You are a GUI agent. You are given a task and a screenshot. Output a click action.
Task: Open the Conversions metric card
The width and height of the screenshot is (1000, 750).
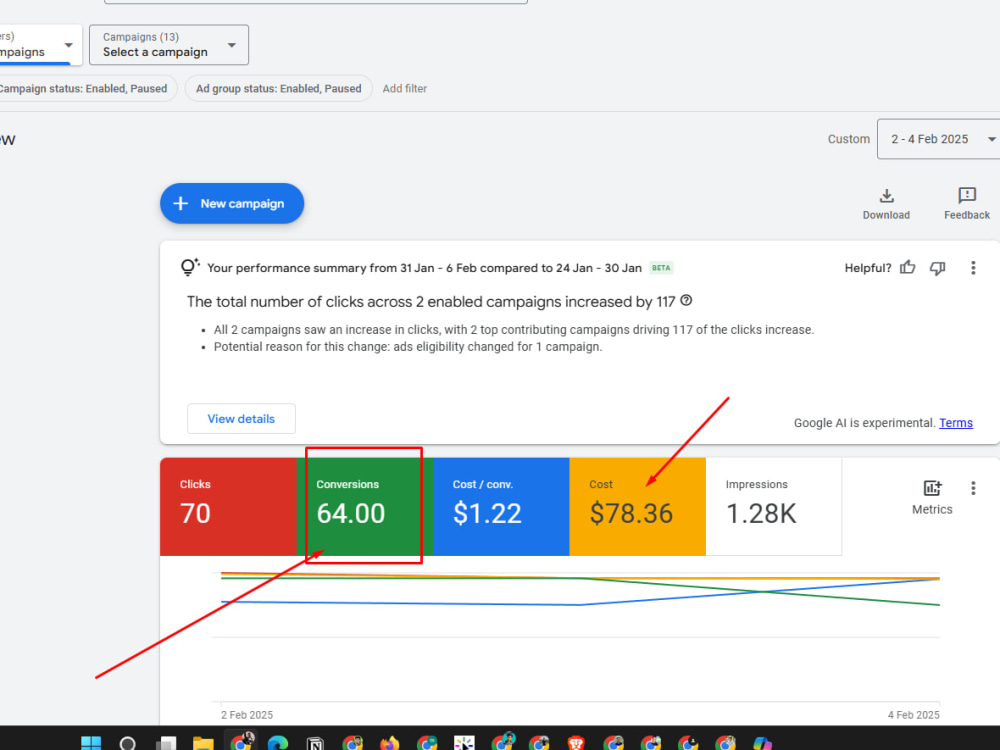tap(365, 506)
